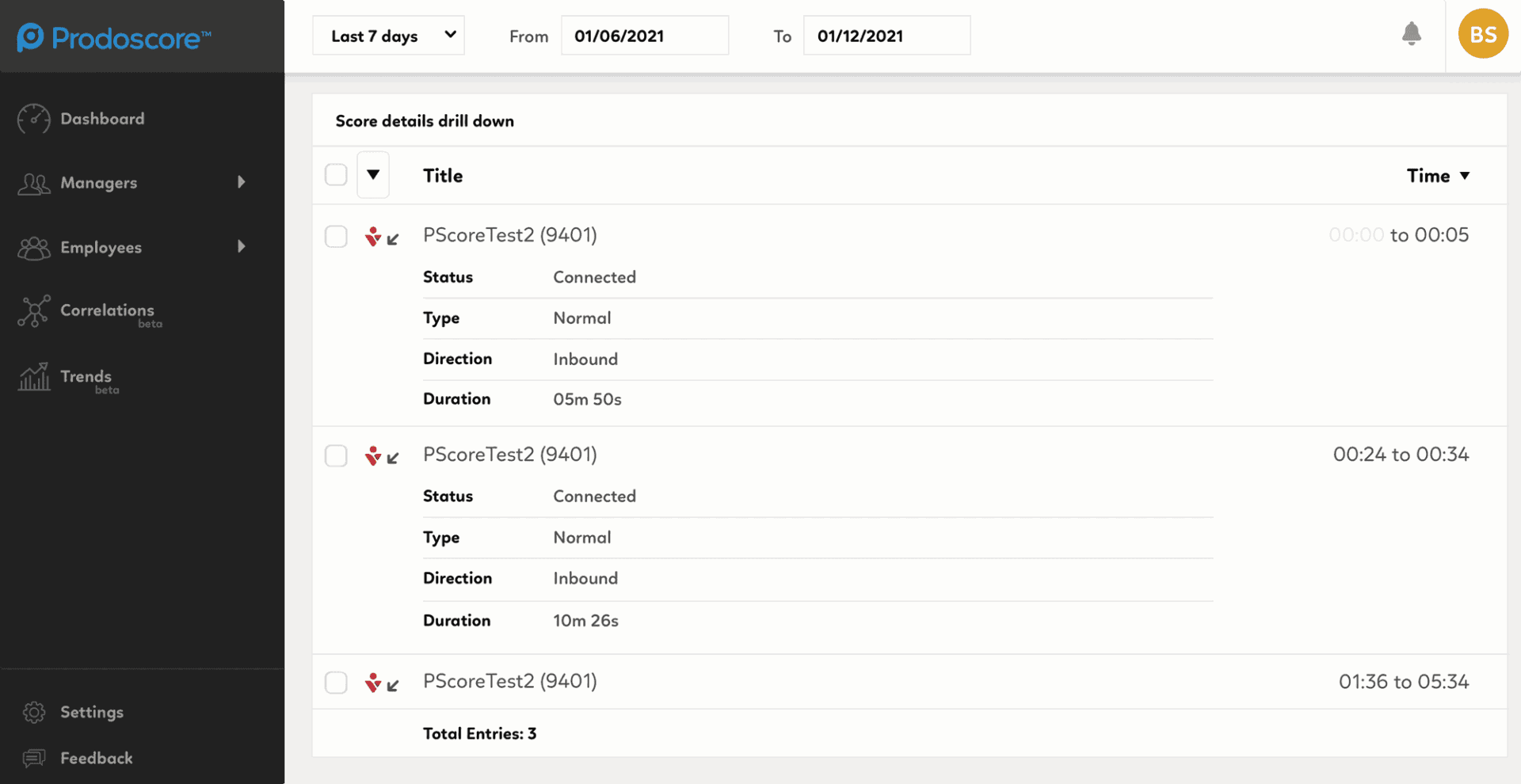1521x784 pixels.
Task: Open third PScoreTest2 (9401) entry title
Action: click(x=510, y=682)
